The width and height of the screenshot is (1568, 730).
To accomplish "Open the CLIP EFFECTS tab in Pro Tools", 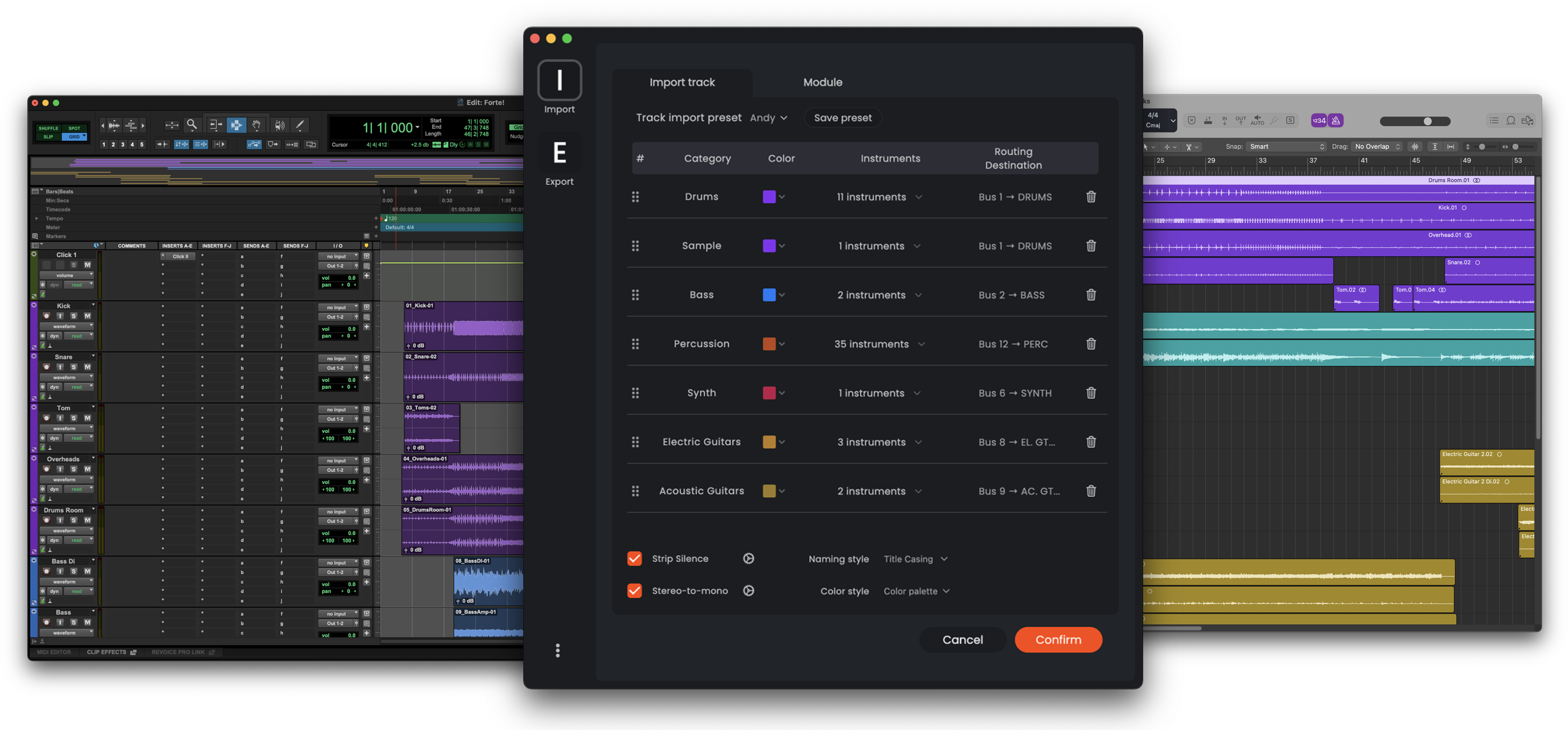I will pos(107,652).
